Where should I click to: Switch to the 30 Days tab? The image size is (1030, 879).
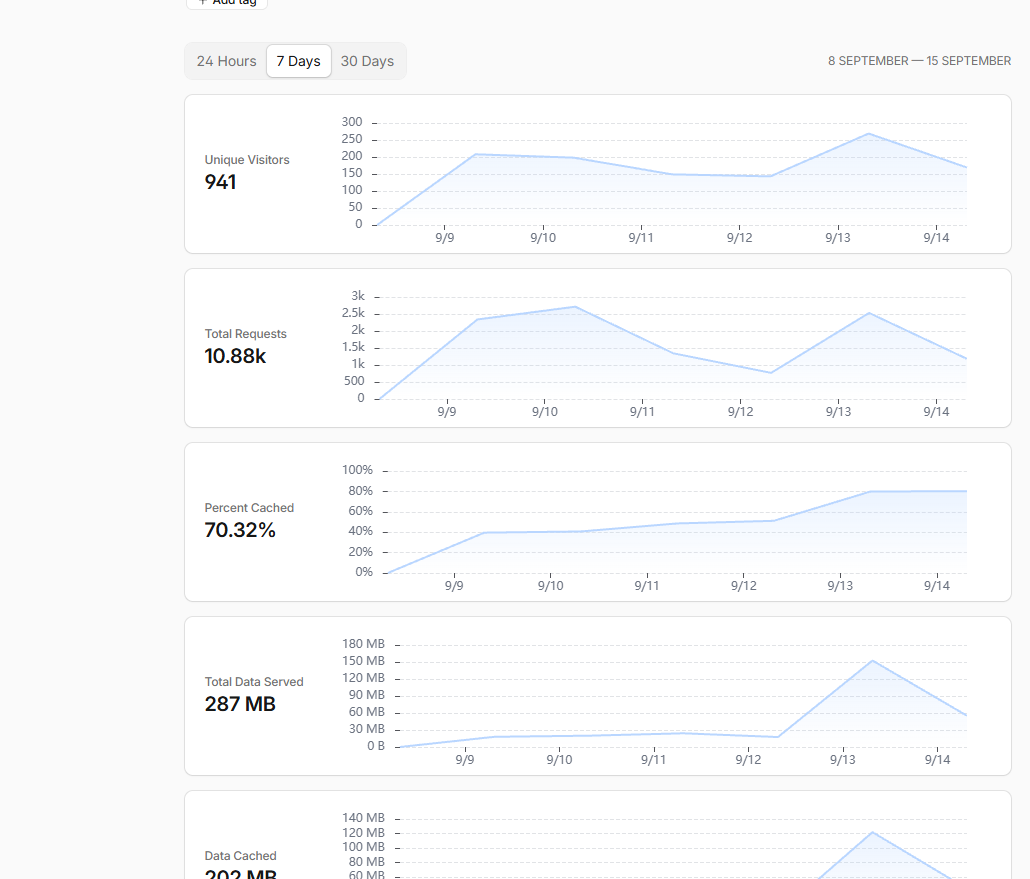367,61
